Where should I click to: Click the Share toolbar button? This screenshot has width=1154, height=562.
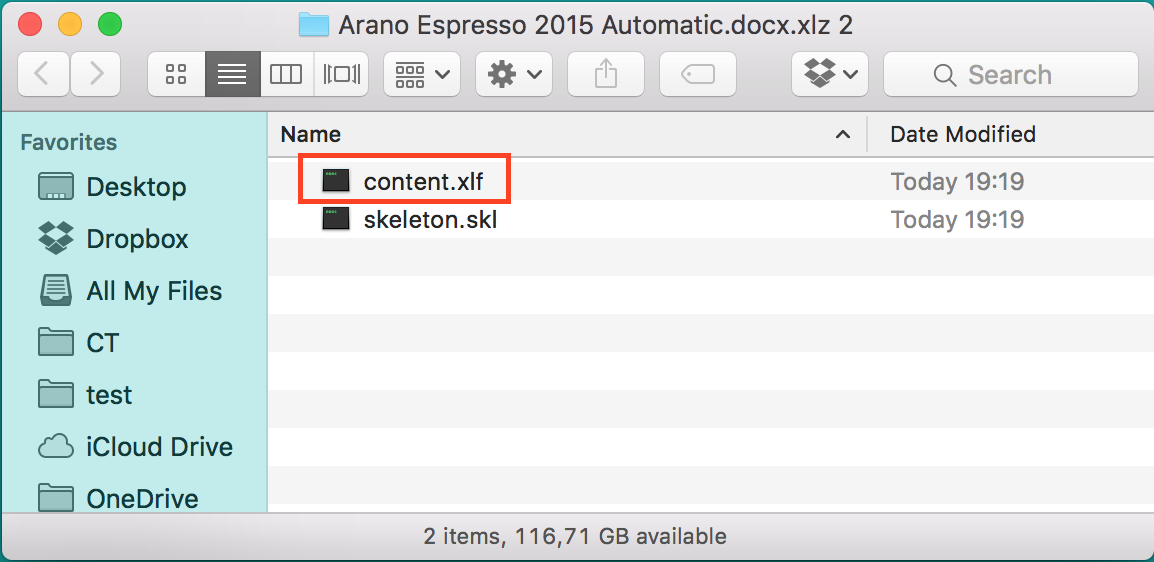pyautogui.click(x=604, y=74)
